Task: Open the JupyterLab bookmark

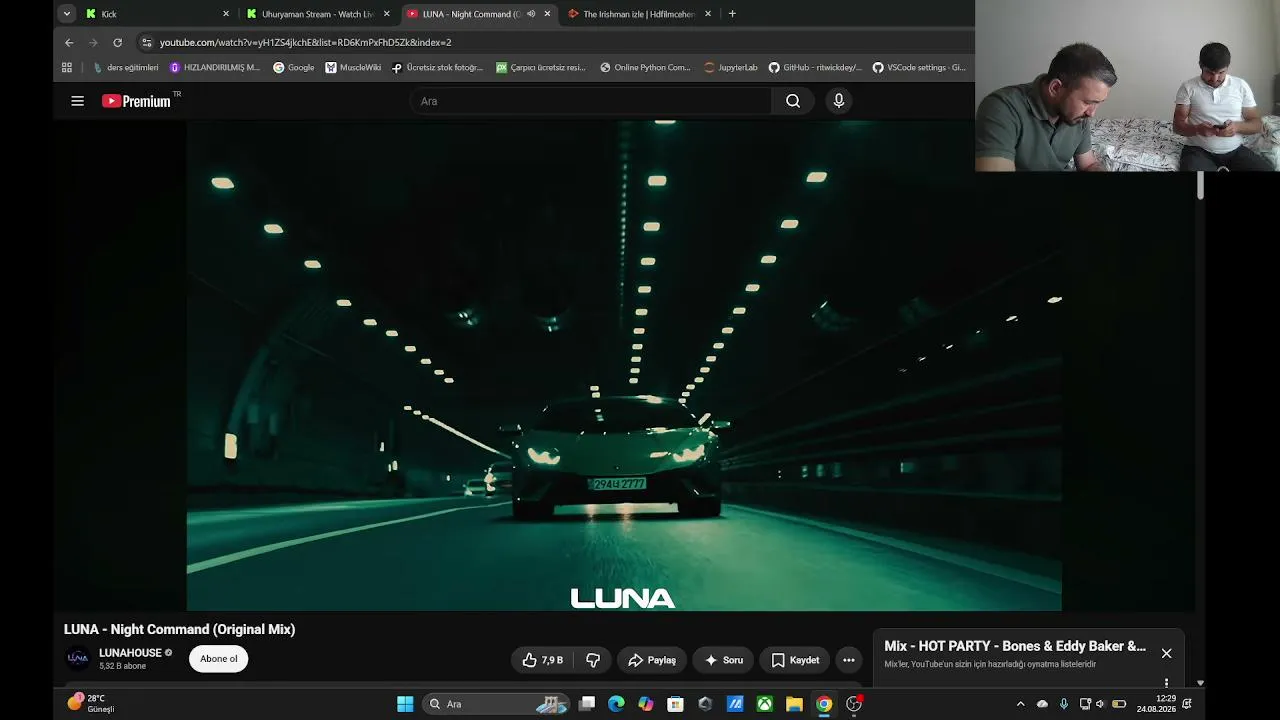Action: coord(731,68)
